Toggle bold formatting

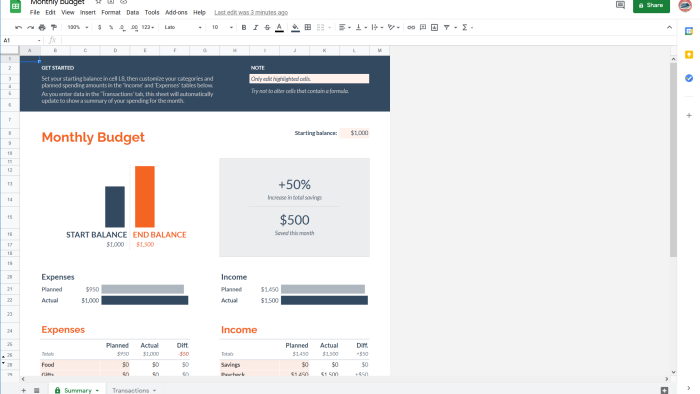click(244, 28)
